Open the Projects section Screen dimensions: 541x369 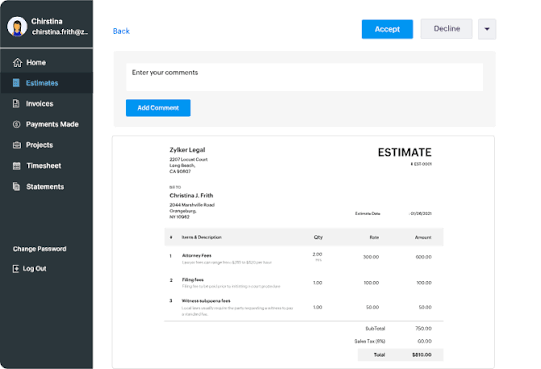[46, 145]
